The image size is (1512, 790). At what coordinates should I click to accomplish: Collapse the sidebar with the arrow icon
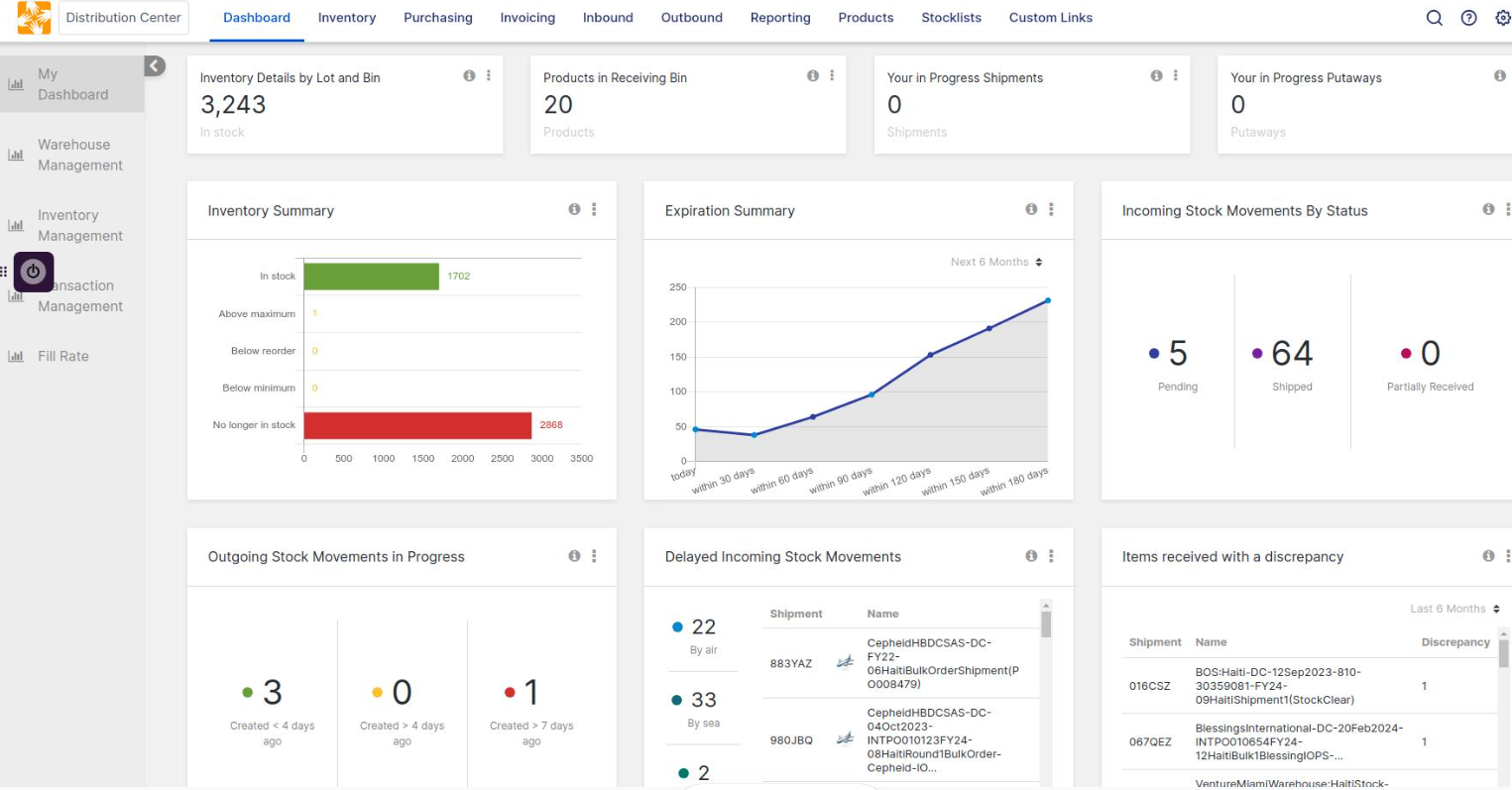(155, 66)
